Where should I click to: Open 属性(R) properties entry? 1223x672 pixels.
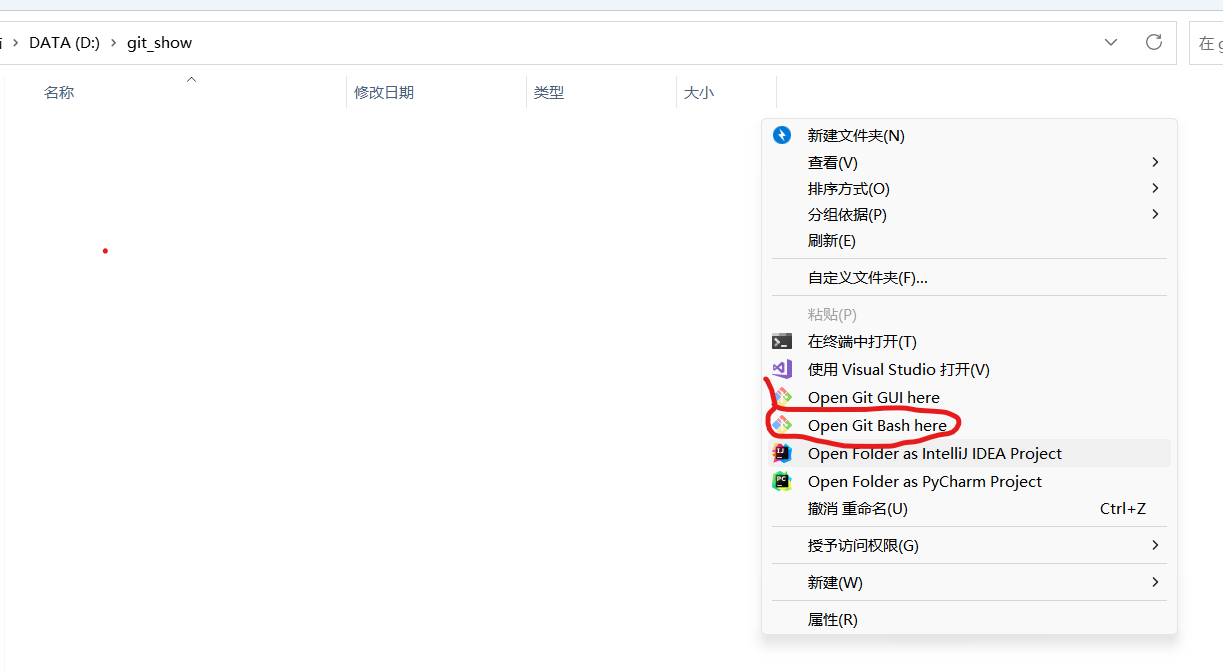click(969, 619)
